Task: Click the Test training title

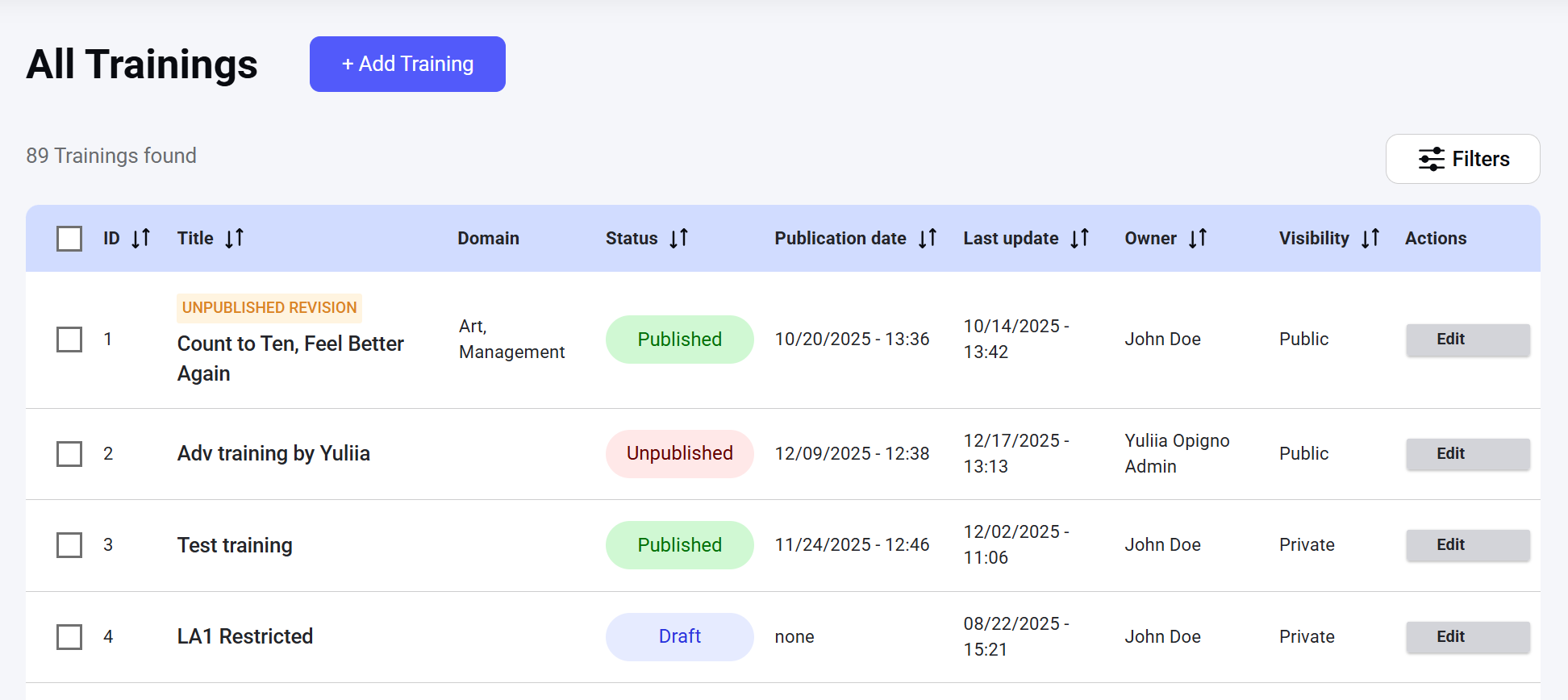Action: [235, 545]
